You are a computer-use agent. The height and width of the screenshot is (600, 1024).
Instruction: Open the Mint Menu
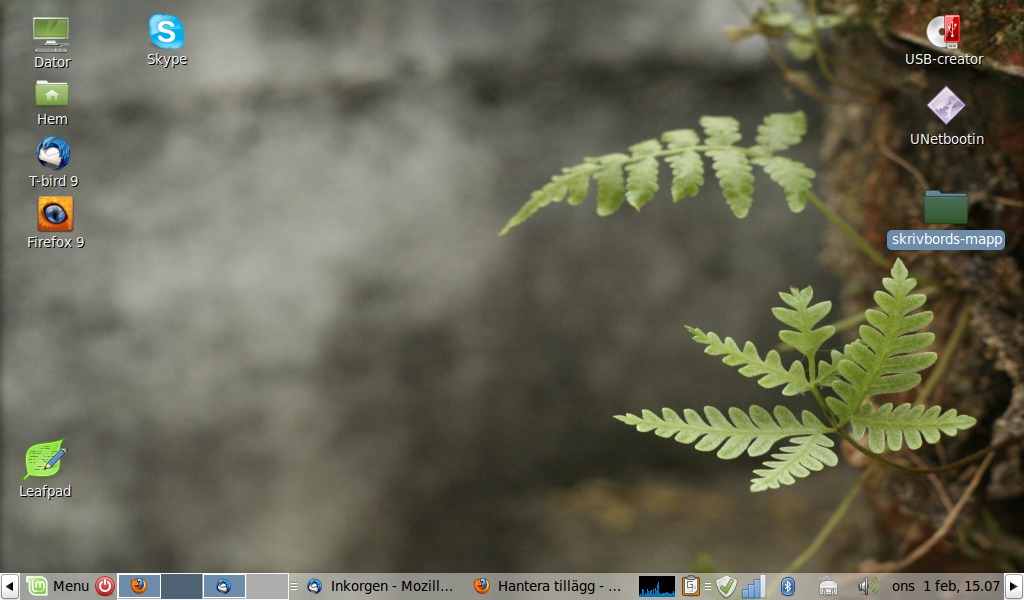tap(58, 586)
